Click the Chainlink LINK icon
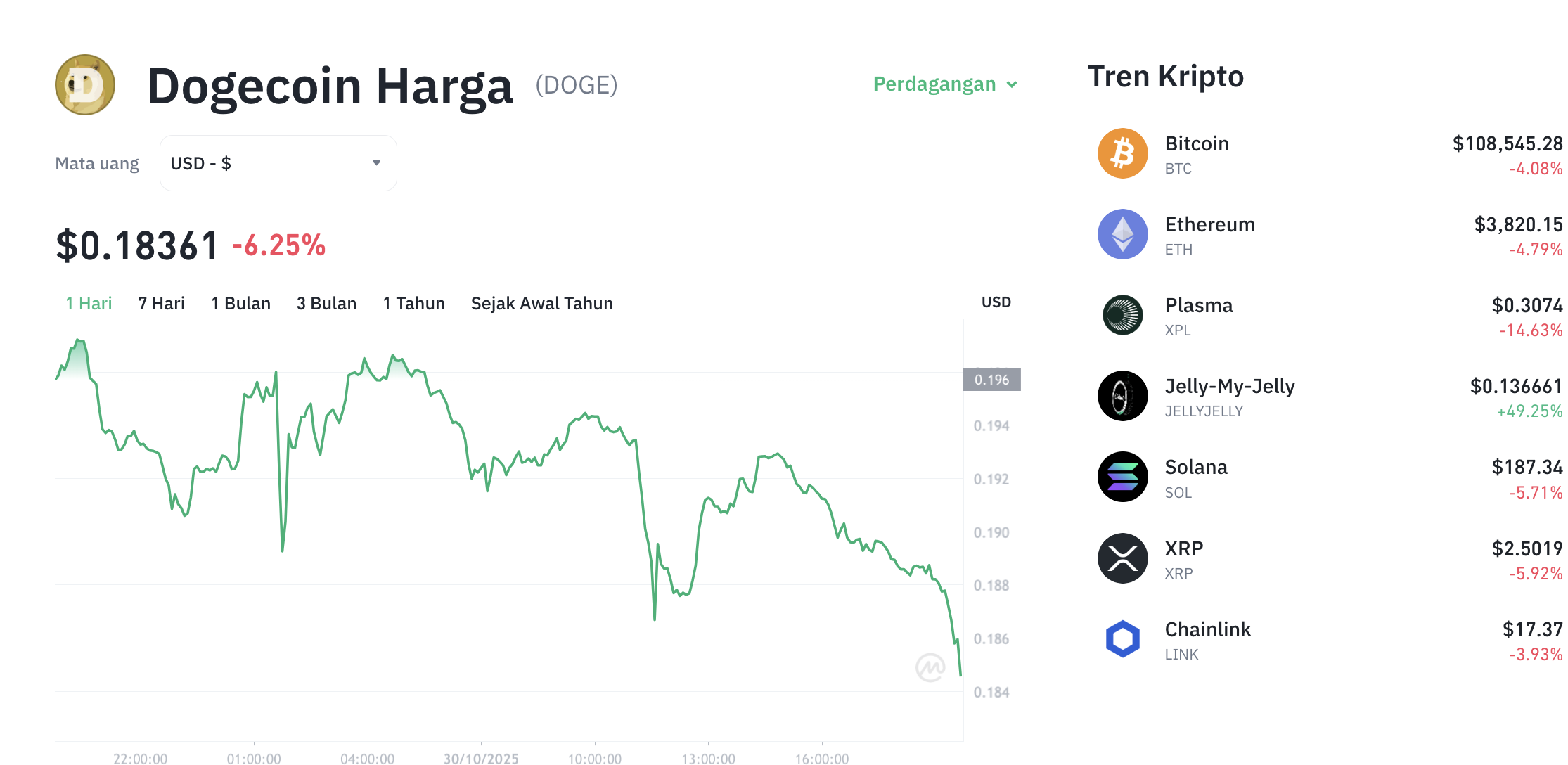The height and width of the screenshot is (765, 1568). [x=1122, y=639]
